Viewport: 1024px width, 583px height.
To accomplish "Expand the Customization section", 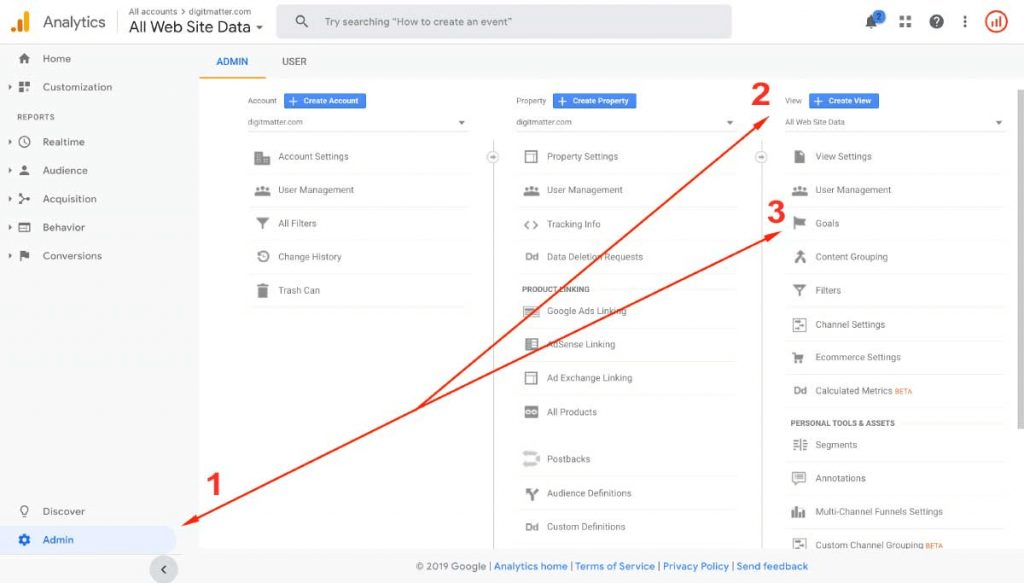I will [x=10, y=87].
